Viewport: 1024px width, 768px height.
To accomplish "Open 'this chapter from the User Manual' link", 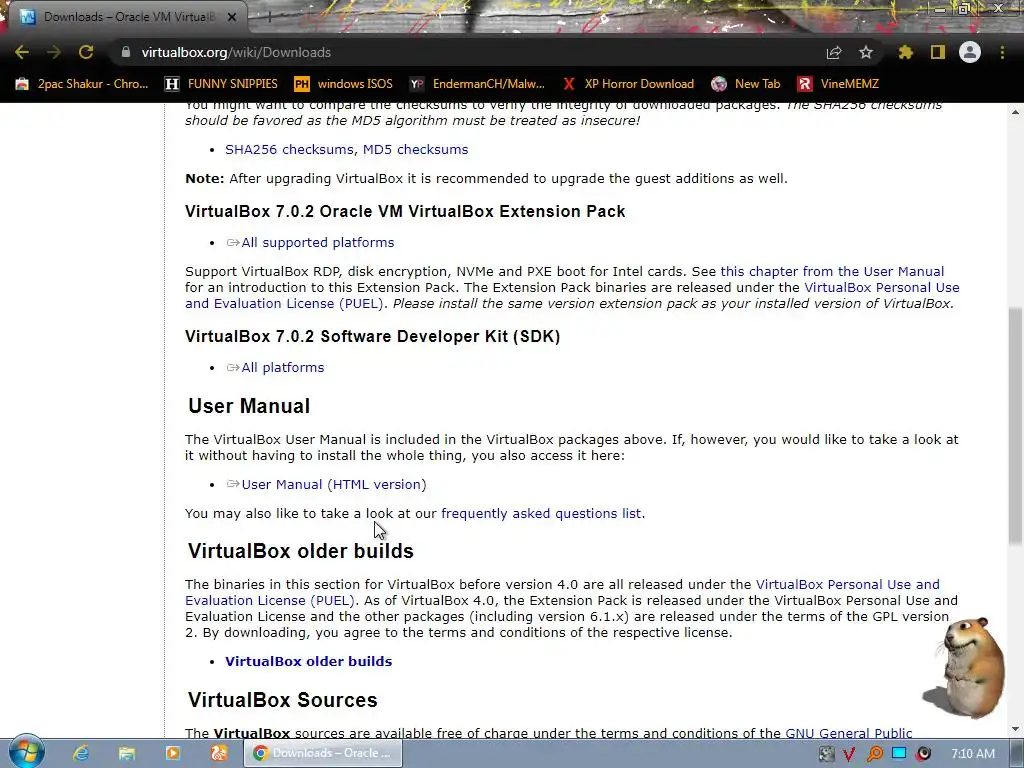I will click(832, 271).
